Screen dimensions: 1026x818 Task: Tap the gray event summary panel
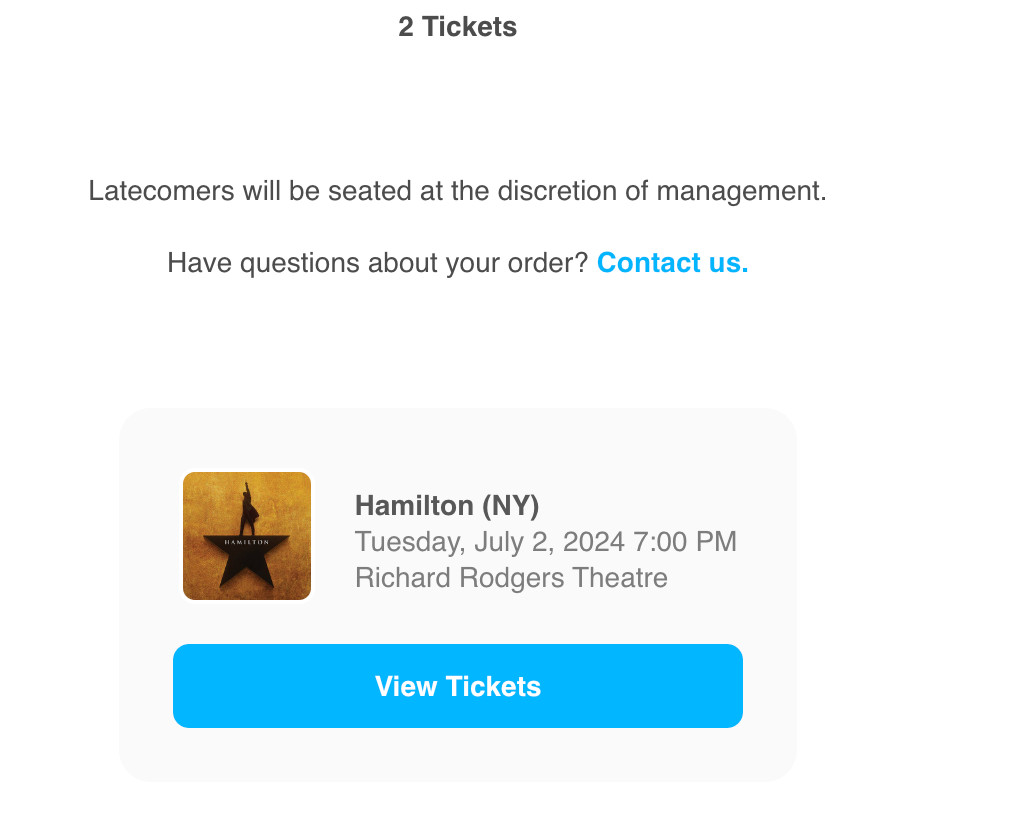[457, 593]
